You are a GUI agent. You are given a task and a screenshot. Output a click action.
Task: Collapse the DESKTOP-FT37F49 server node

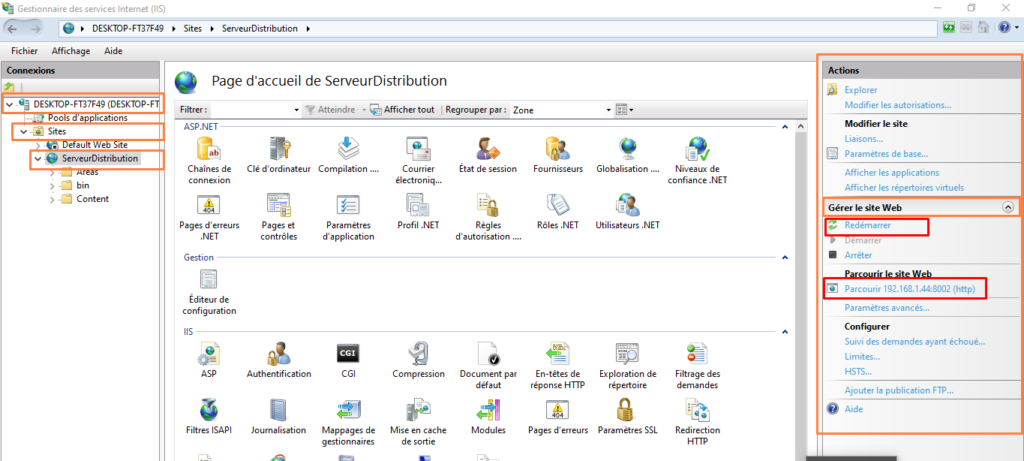click(x=9, y=104)
